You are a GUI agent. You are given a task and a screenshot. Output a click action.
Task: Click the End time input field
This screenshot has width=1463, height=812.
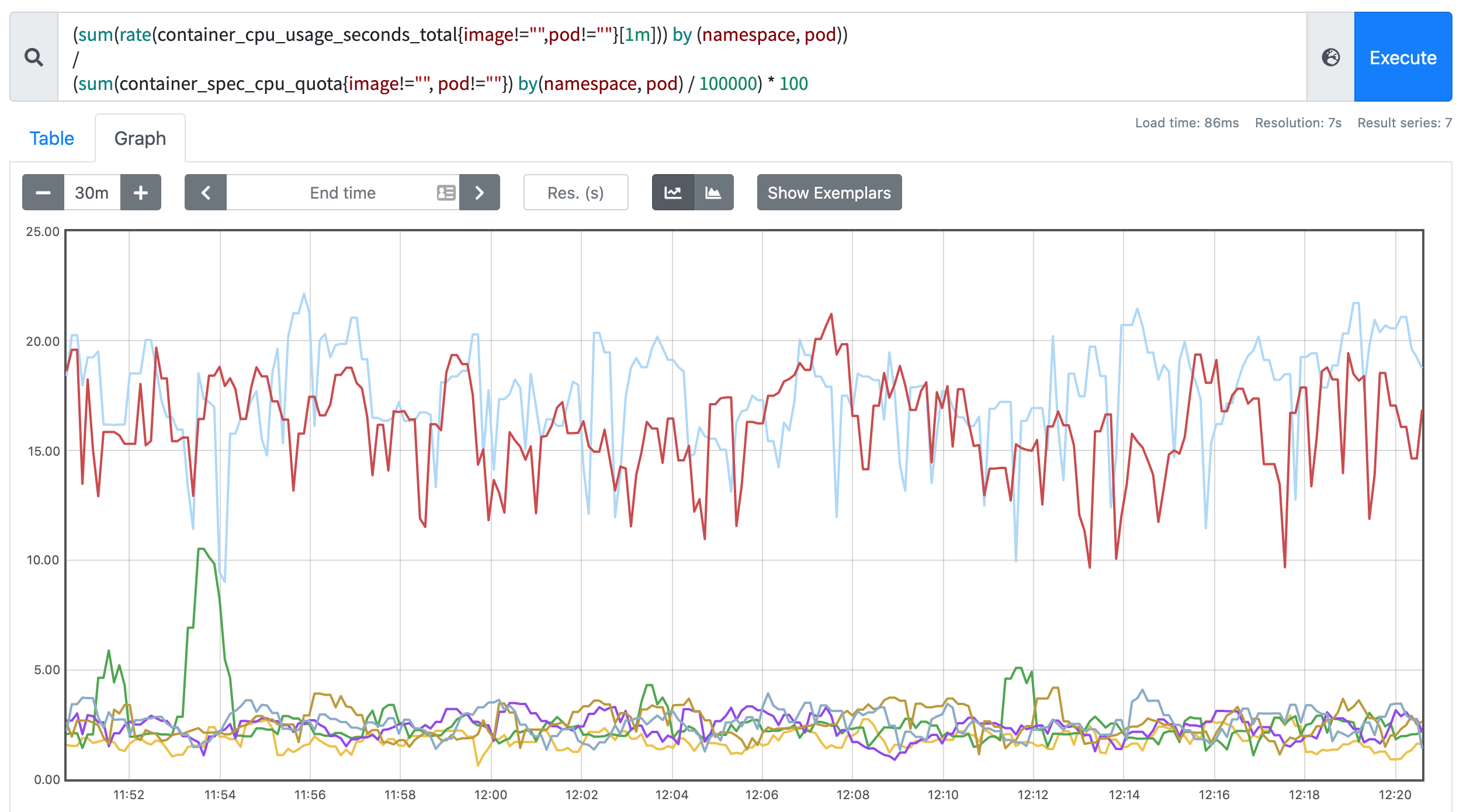tap(343, 192)
